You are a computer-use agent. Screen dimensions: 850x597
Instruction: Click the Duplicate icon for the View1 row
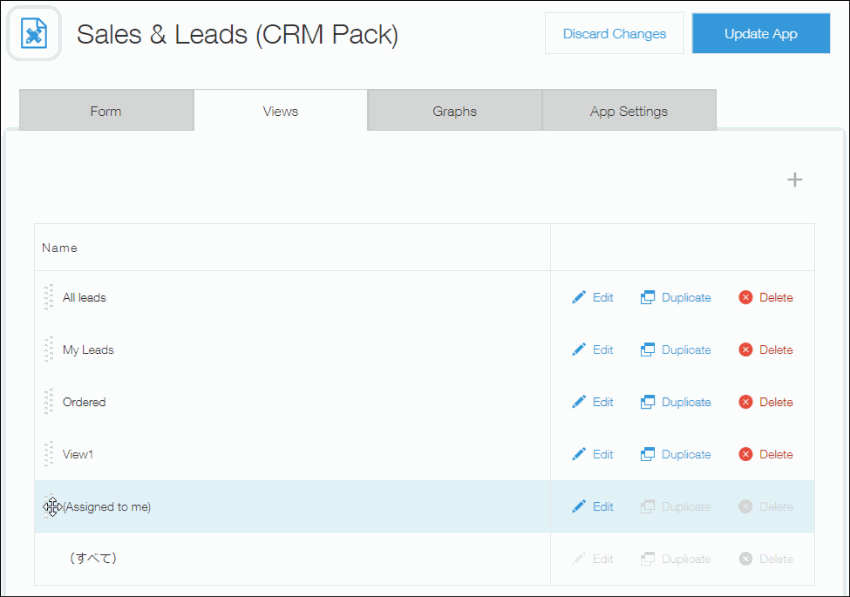coord(648,454)
